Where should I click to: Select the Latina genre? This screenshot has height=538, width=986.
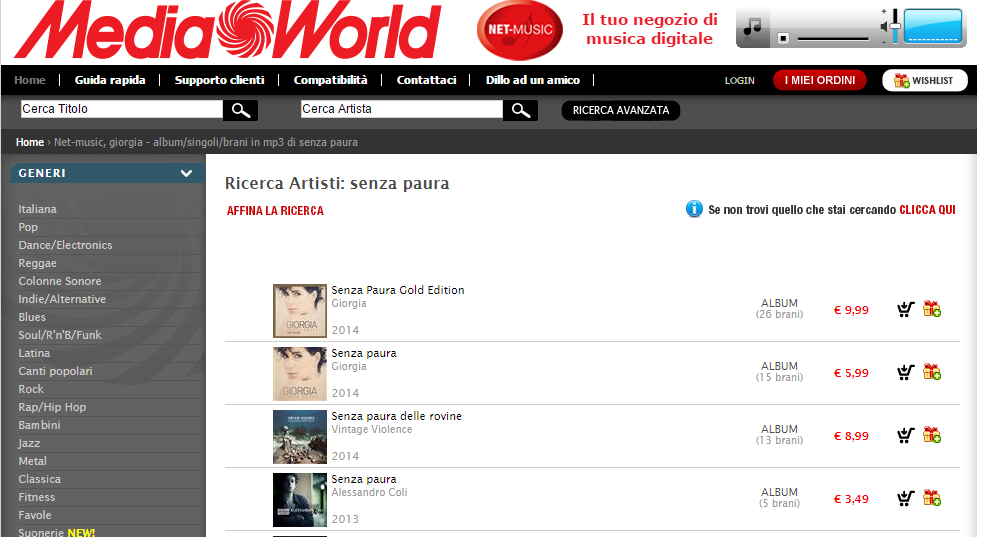pos(34,353)
